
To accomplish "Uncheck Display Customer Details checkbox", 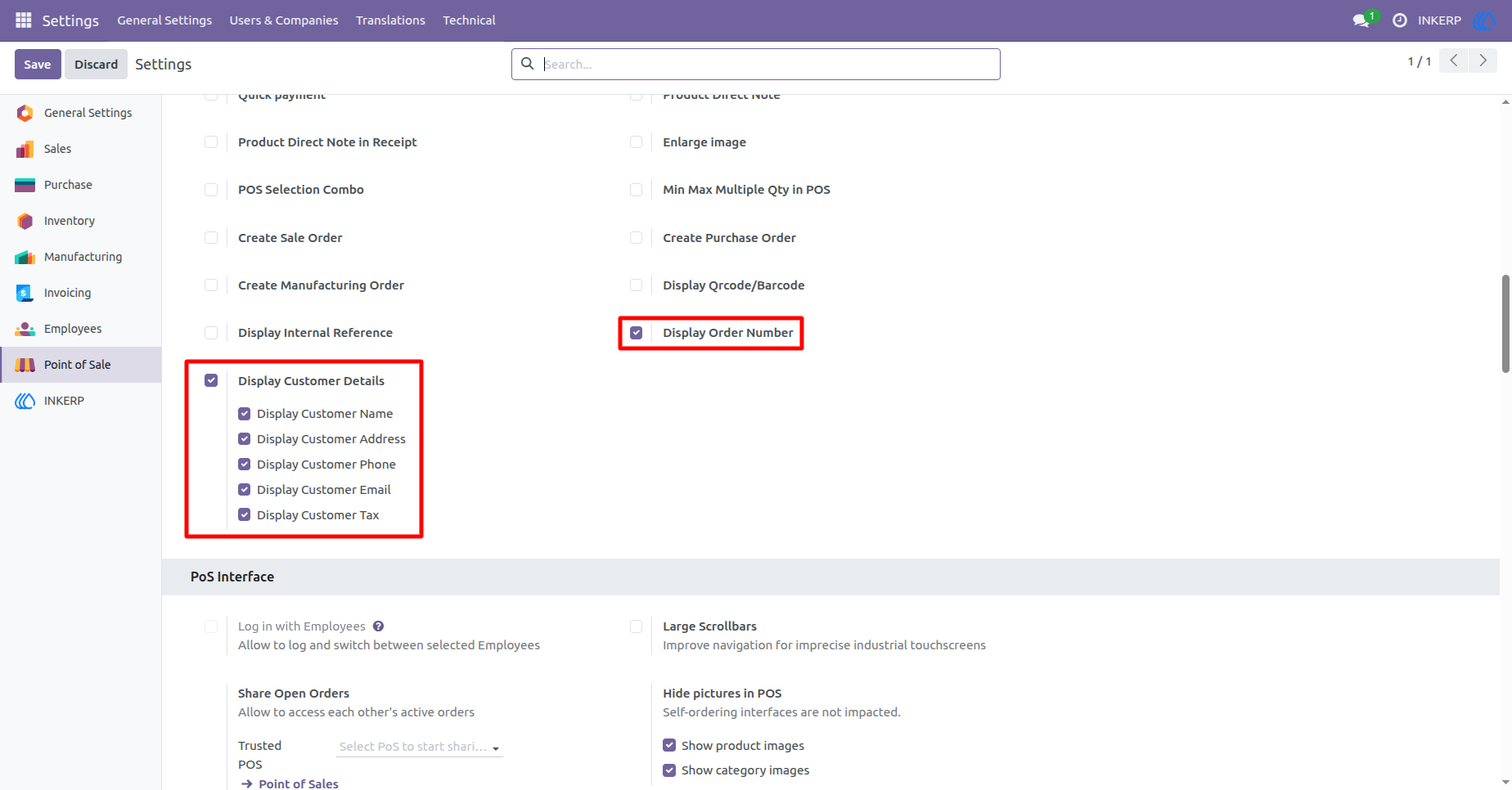I will (x=211, y=380).
